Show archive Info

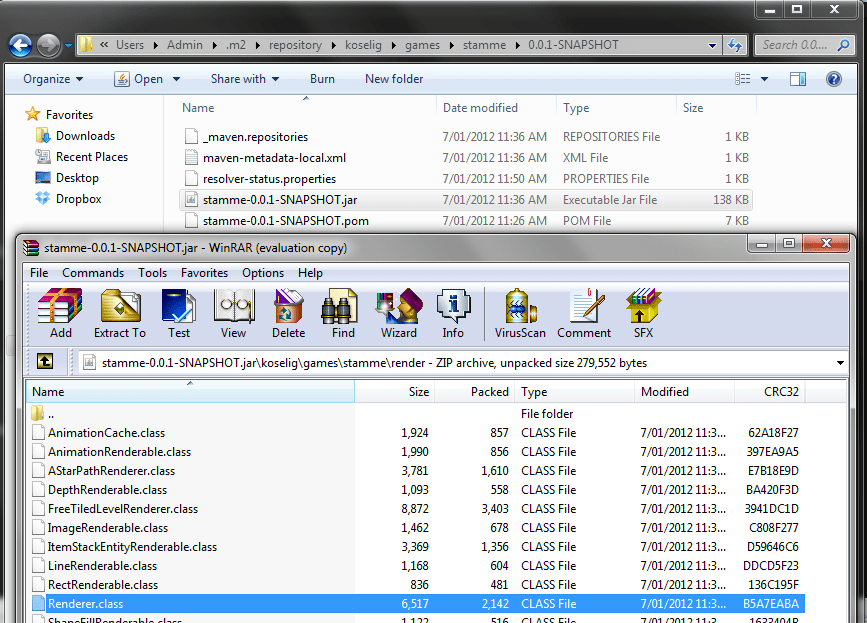(x=453, y=313)
